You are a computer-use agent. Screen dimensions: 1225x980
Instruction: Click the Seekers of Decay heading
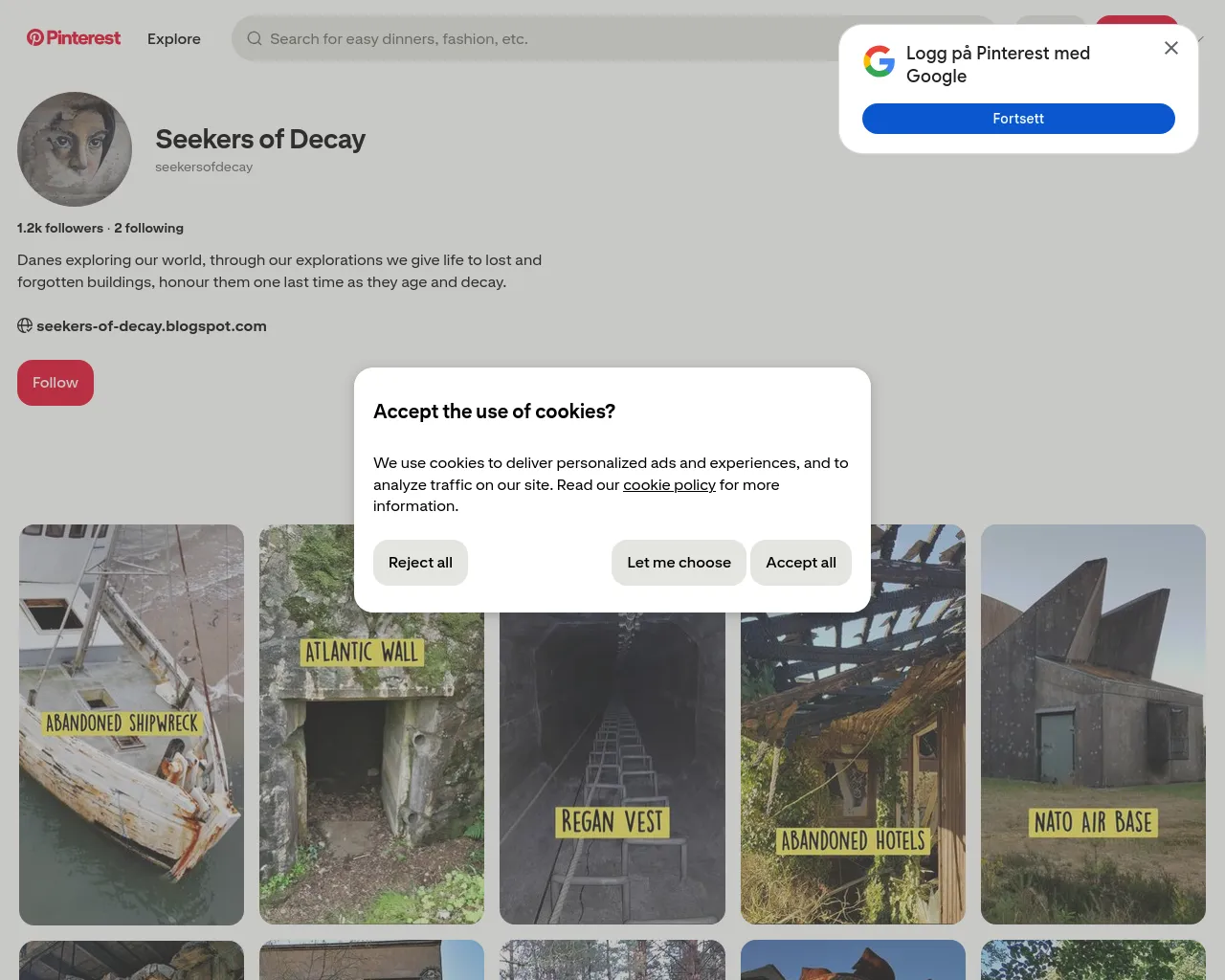click(x=260, y=140)
